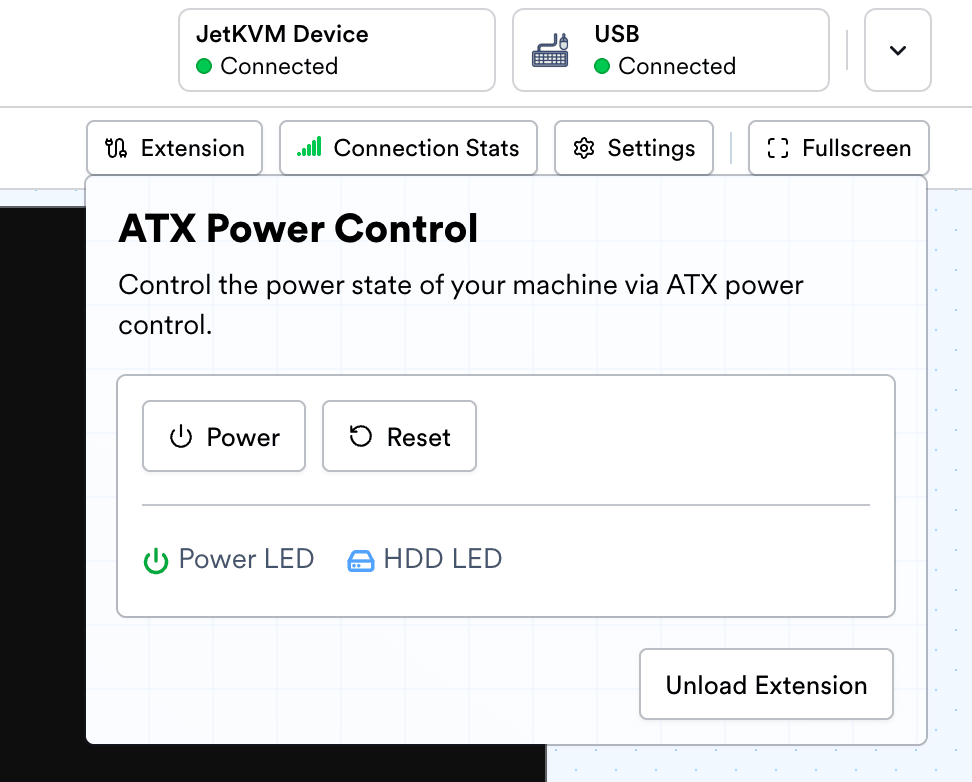Click the Fullscreen text label
The width and height of the screenshot is (972, 782).
click(x=856, y=149)
